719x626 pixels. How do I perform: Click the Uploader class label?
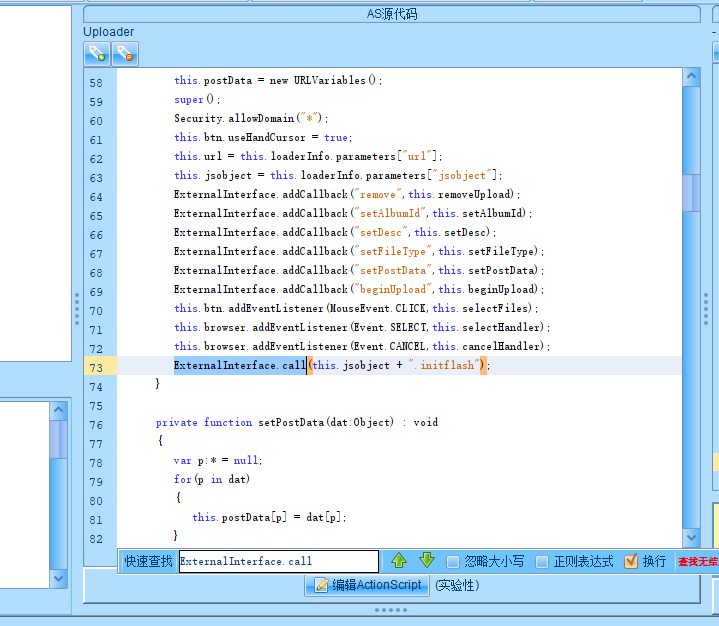click(109, 32)
